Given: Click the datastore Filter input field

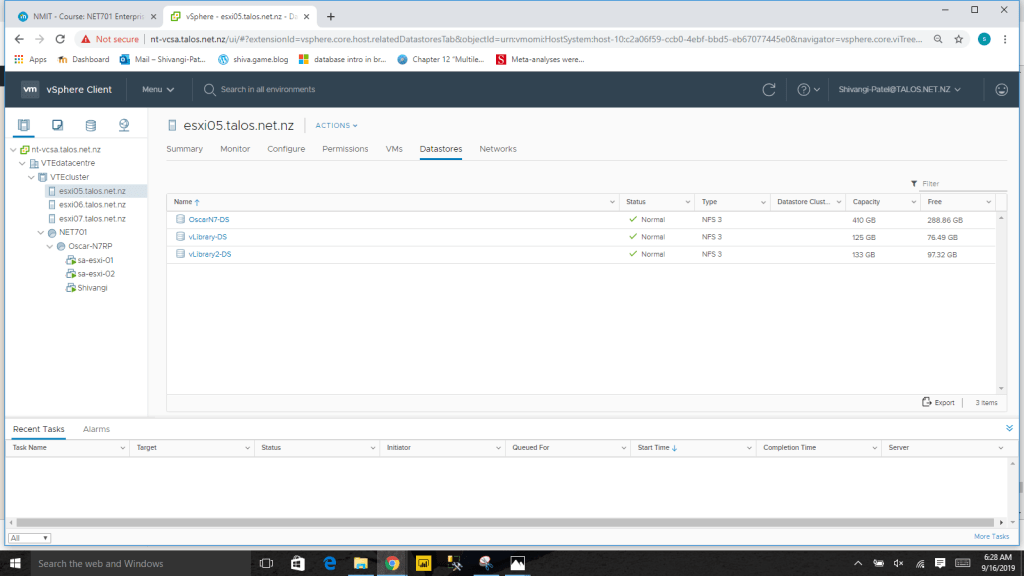Looking at the screenshot, I should pyautogui.click(x=958, y=184).
